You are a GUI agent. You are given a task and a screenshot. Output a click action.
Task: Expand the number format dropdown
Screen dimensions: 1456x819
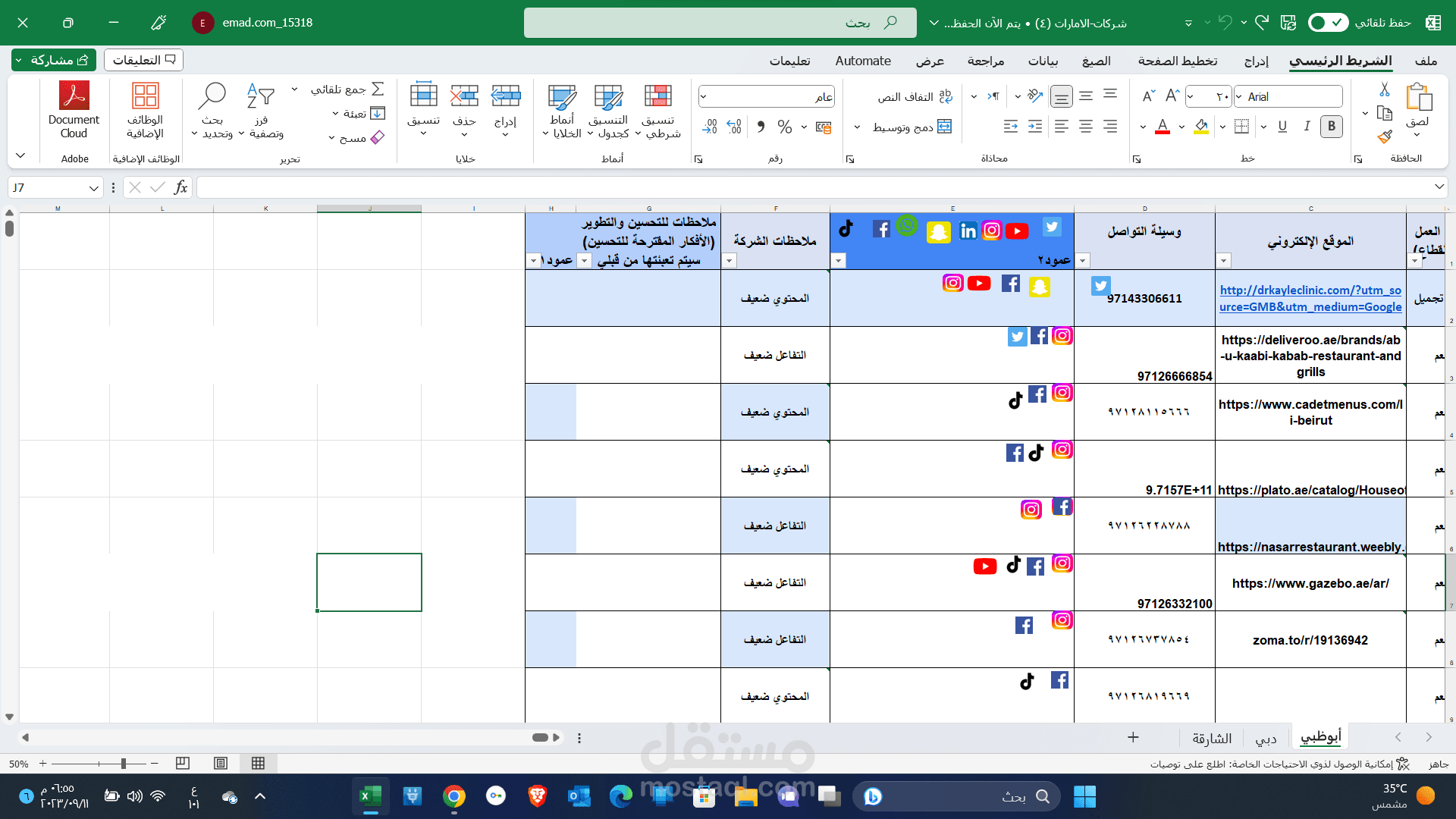(x=703, y=96)
